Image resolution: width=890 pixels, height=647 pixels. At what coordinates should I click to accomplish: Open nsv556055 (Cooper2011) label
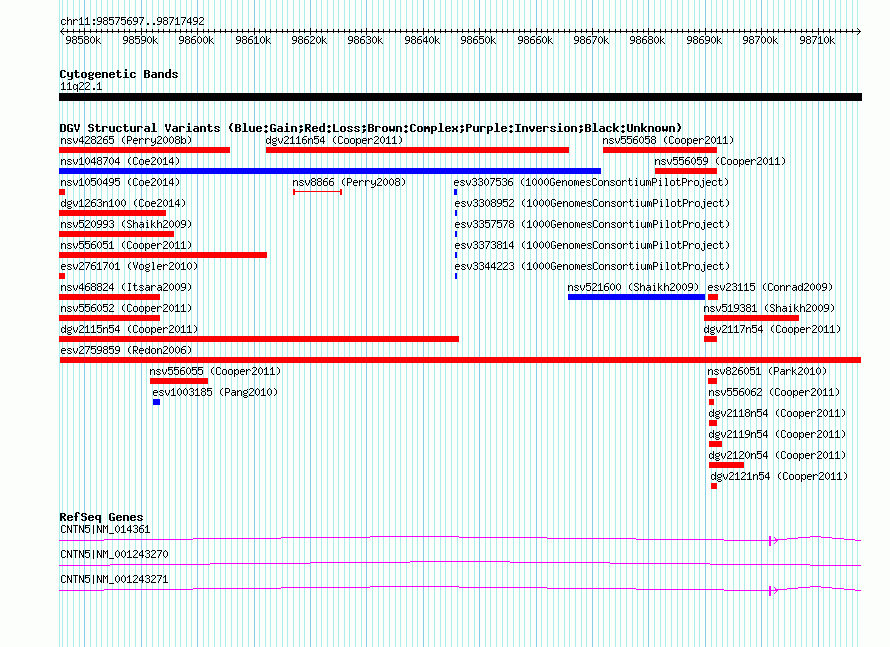coord(215,371)
